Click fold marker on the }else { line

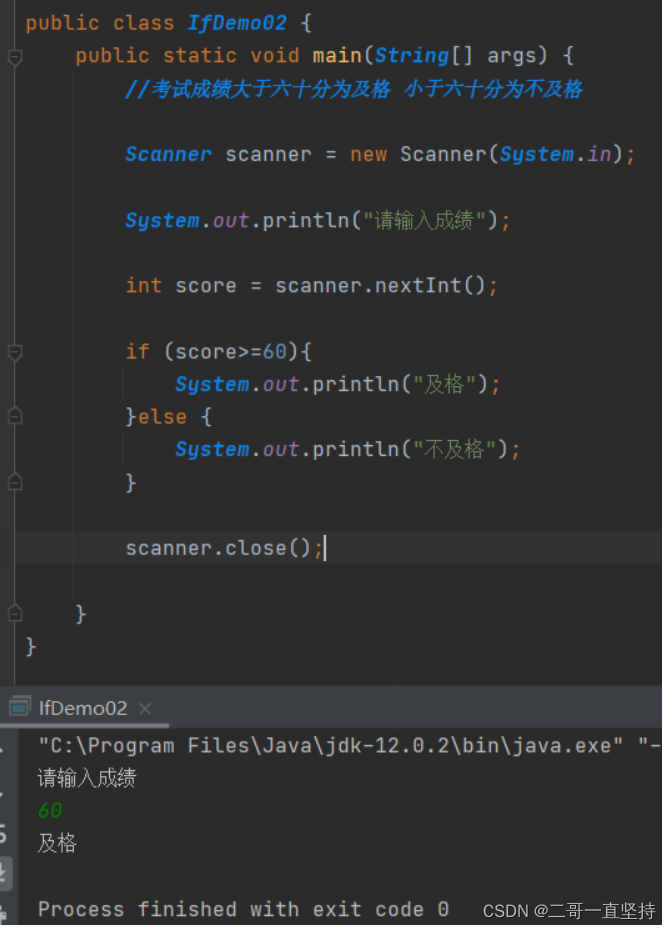pyautogui.click(x=15, y=416)
